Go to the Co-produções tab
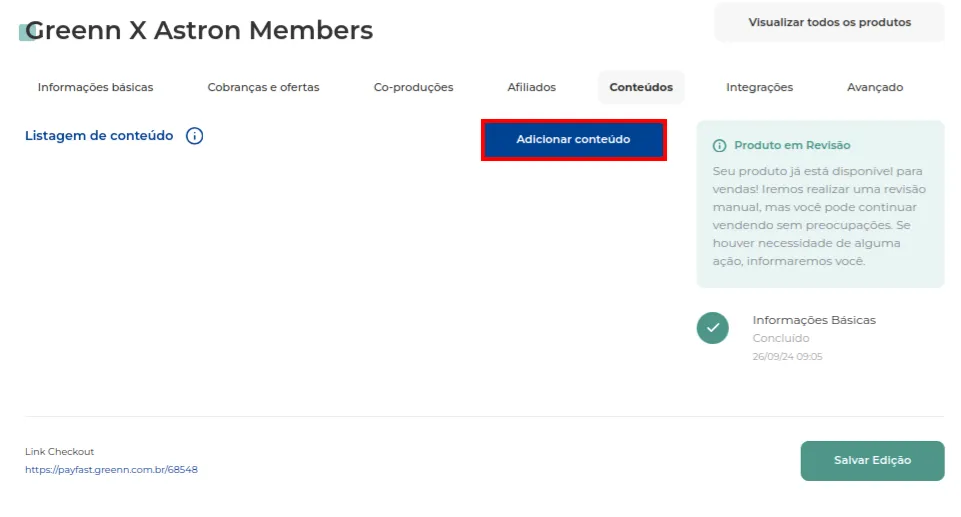Image resolution: width=961 pixels, height=517 pixels. click(x=414, y=87)
